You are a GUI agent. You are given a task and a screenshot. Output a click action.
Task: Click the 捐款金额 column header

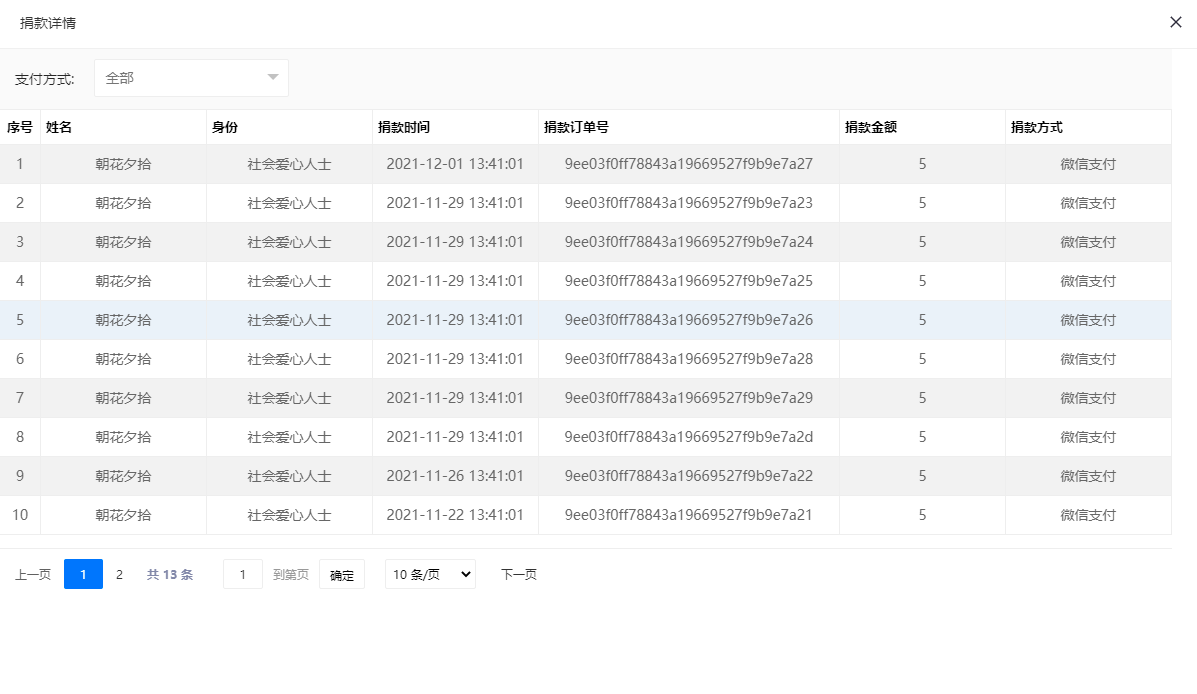pos(869,127)
